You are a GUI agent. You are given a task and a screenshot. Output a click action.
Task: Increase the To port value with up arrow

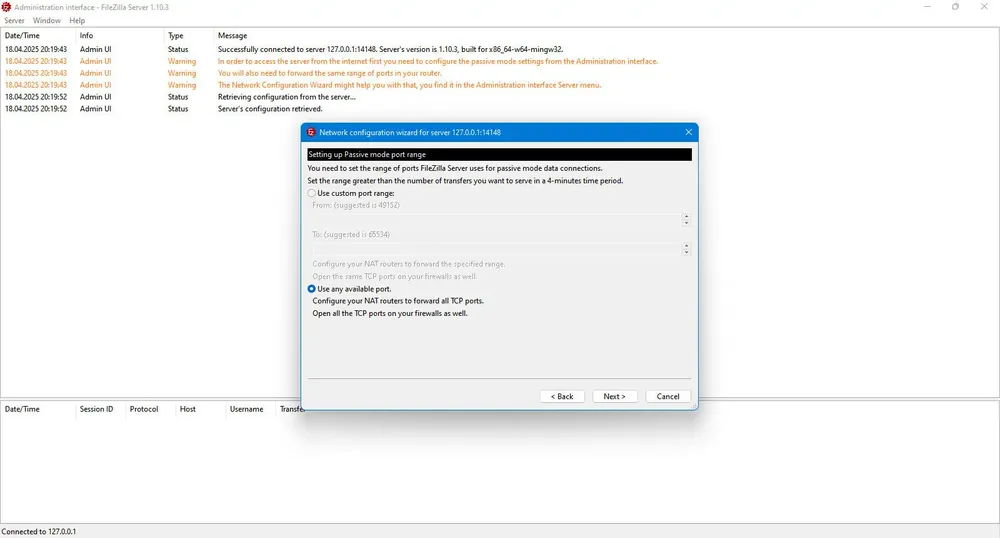point(686,245)
